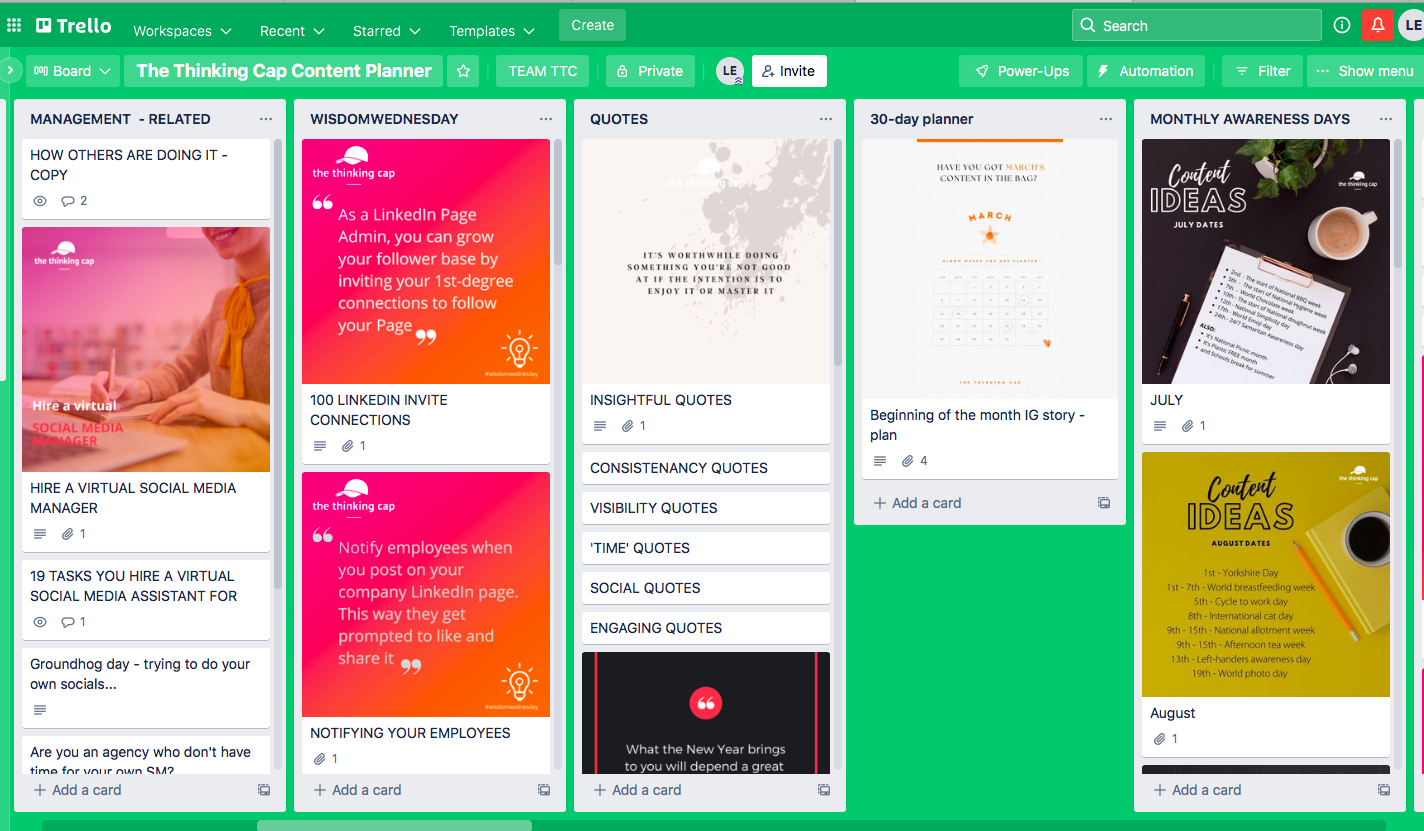
Task: Click the horizontal board scrollbar
Action: 394,825
